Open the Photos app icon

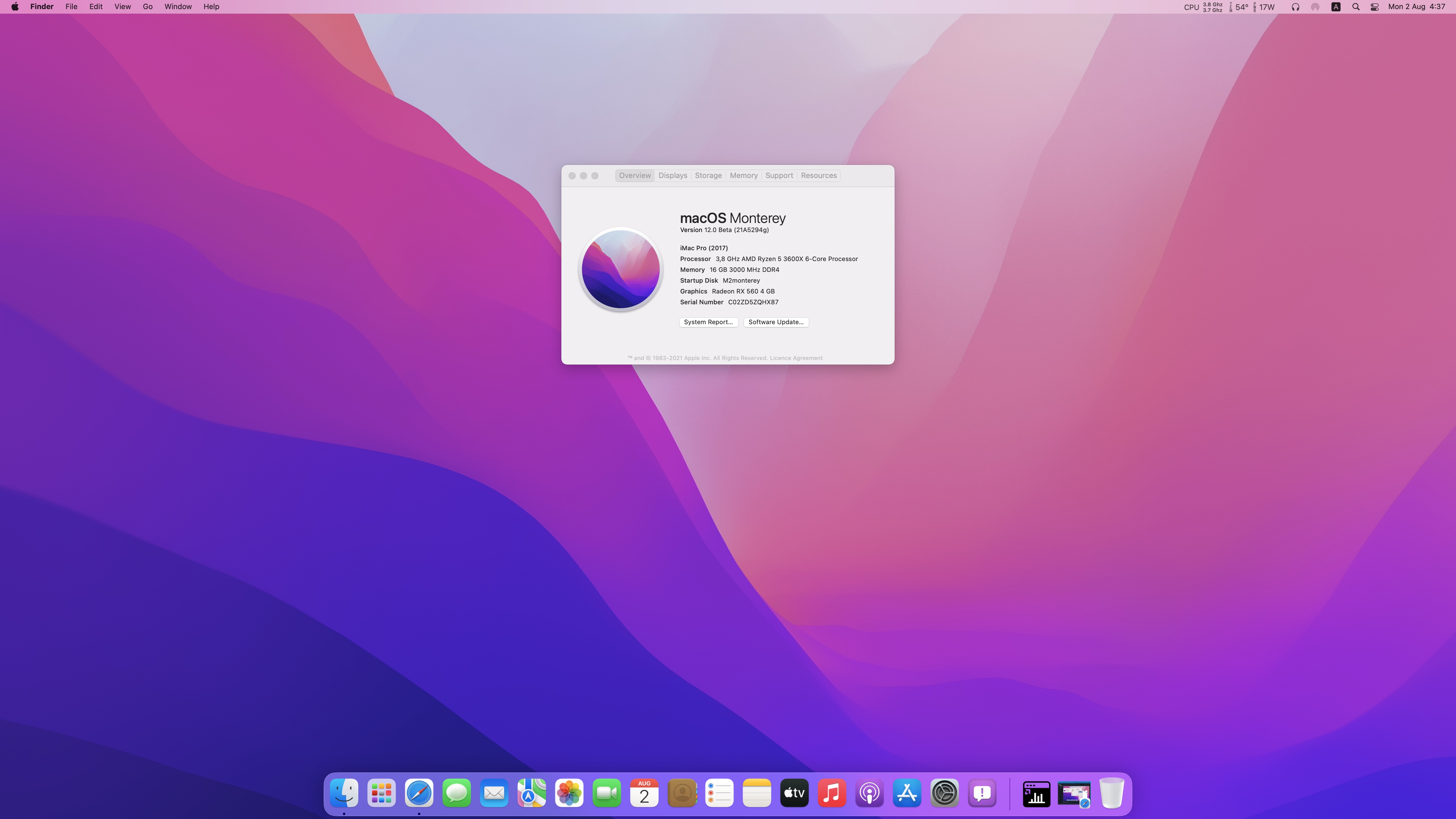[x=569, y=793]
